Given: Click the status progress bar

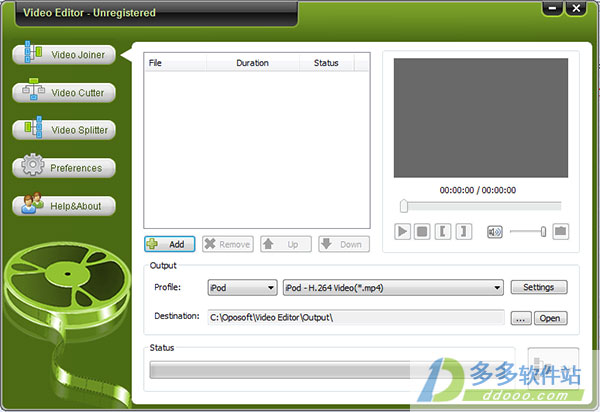Looking at the screenshot, I should click(x=331, y=370).
